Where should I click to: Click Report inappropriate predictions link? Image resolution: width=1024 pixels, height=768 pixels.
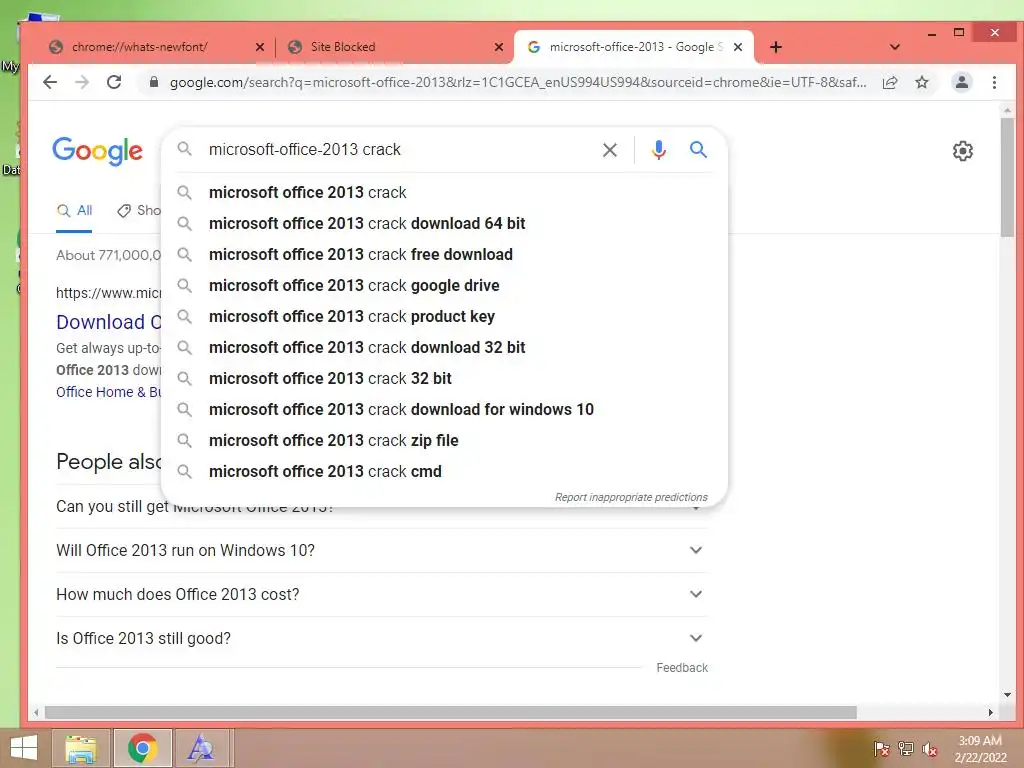pyautogui.click(x=631, y=497)
